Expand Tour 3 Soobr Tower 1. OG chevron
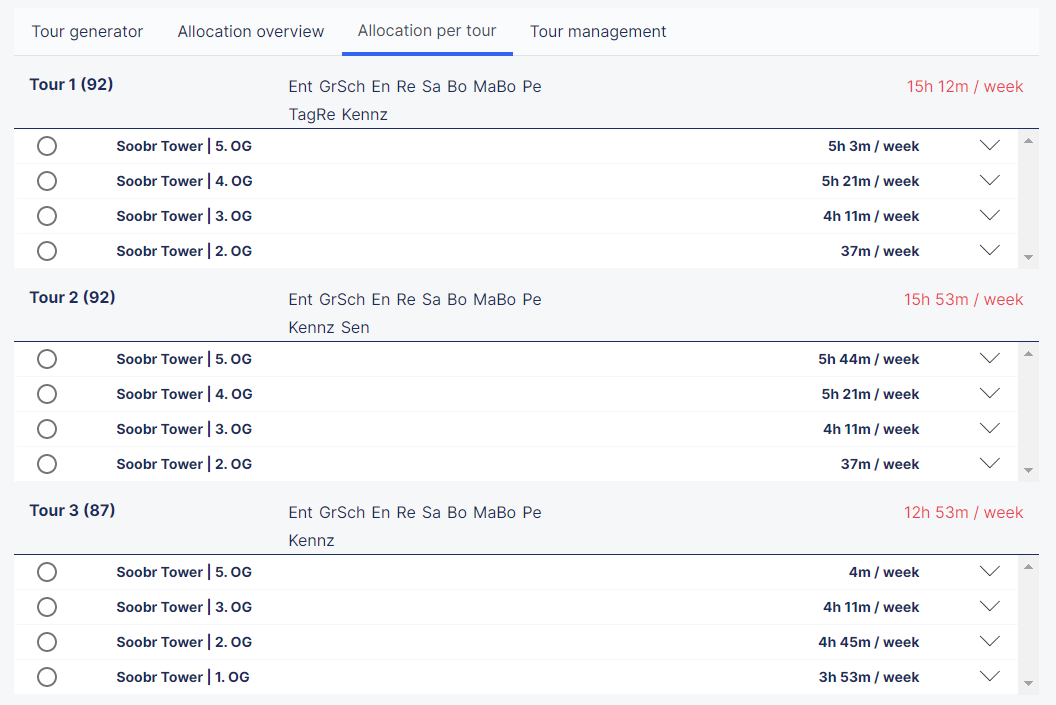The height and width of the screenshot is (705, 1056). 990,677
